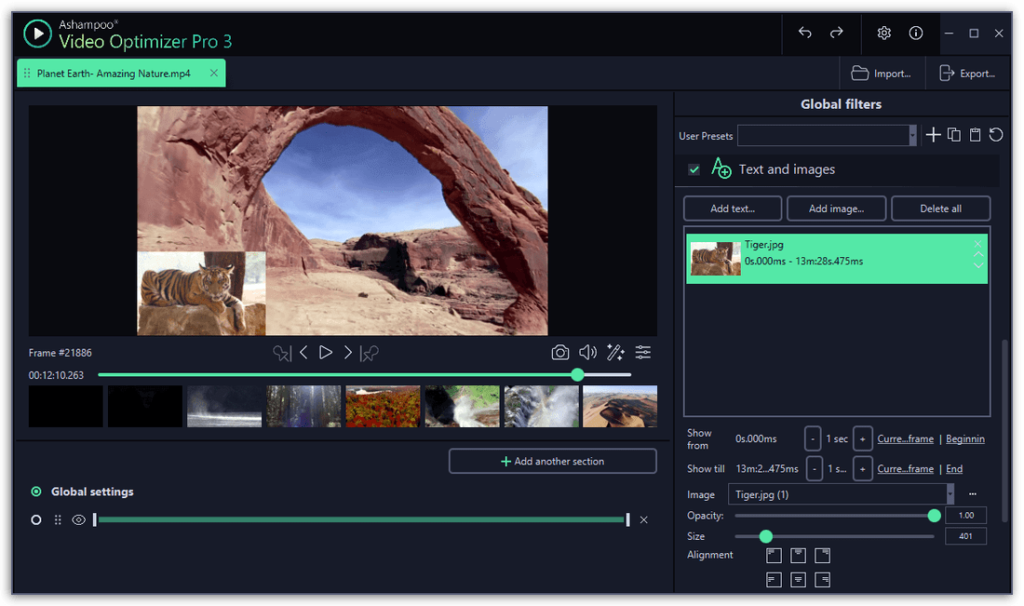
Task: Step back one frame
Action: [x=304, y=353]
